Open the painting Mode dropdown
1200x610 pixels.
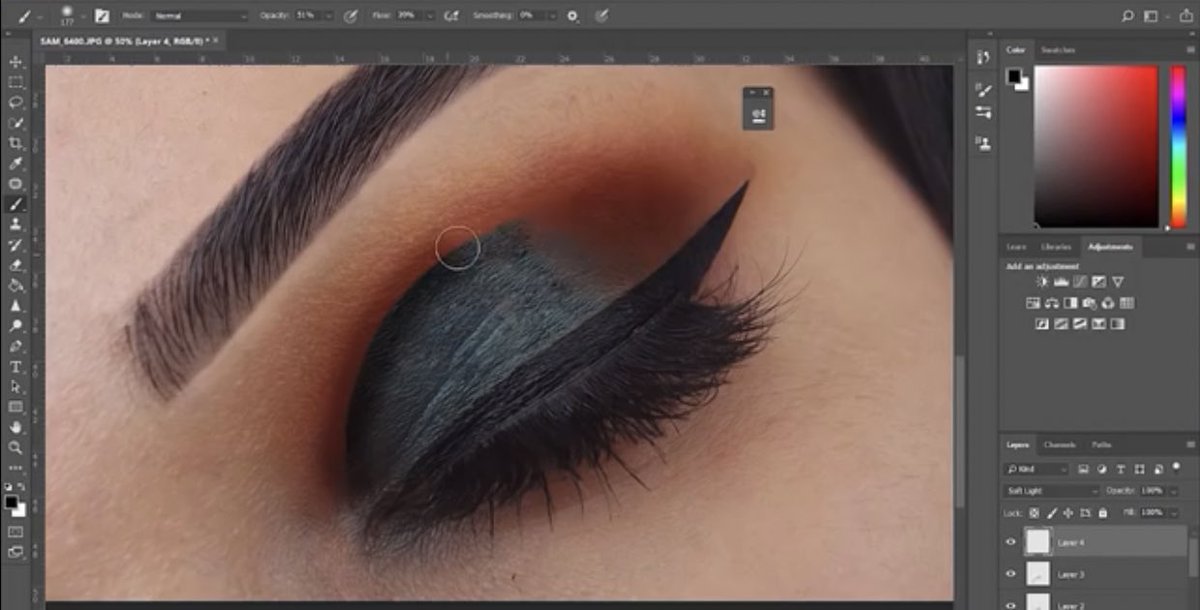[x=199, y=16]
